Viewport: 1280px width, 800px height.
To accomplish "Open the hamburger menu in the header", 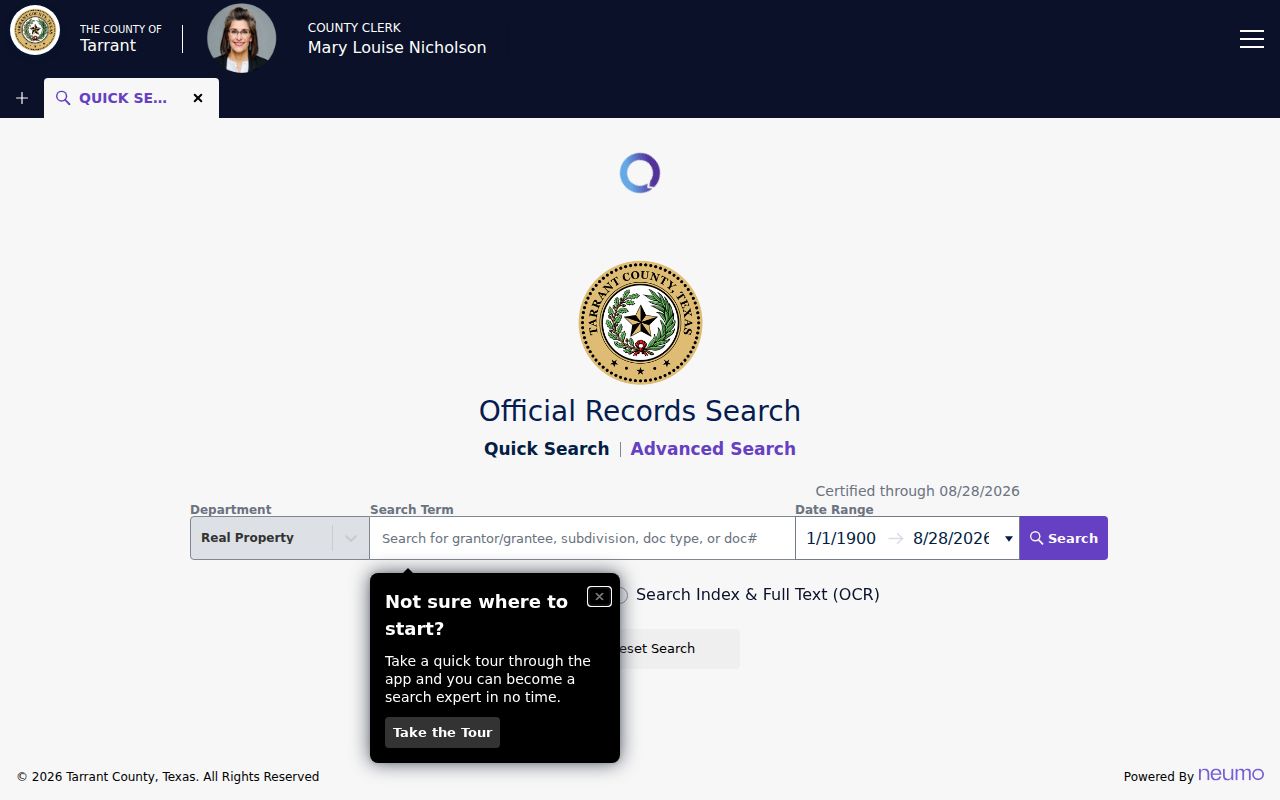I will (1251, 39).
